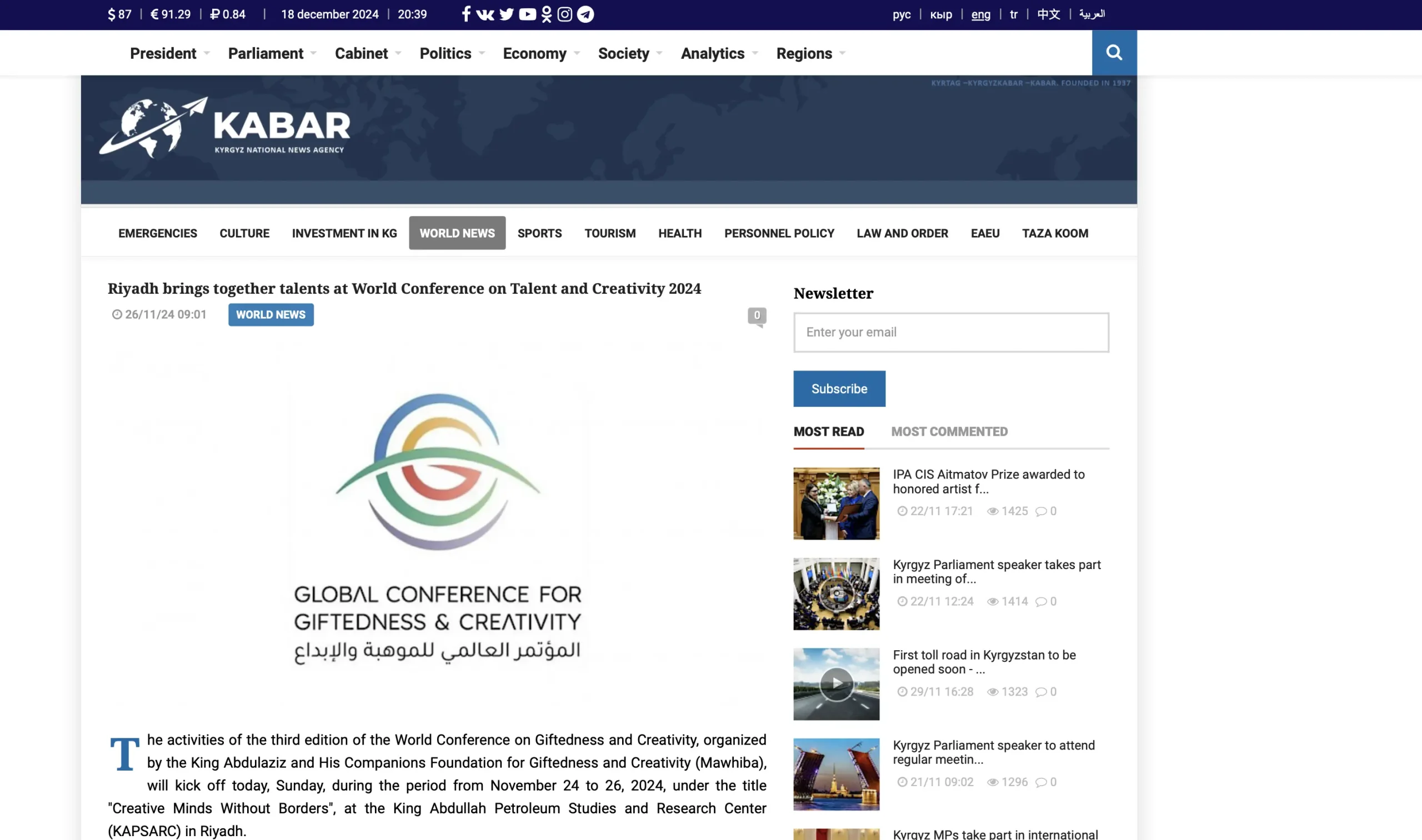Click the Instagram icon in top bar
The width and height of the screenshot is (1422, 840).
[564, 14]
